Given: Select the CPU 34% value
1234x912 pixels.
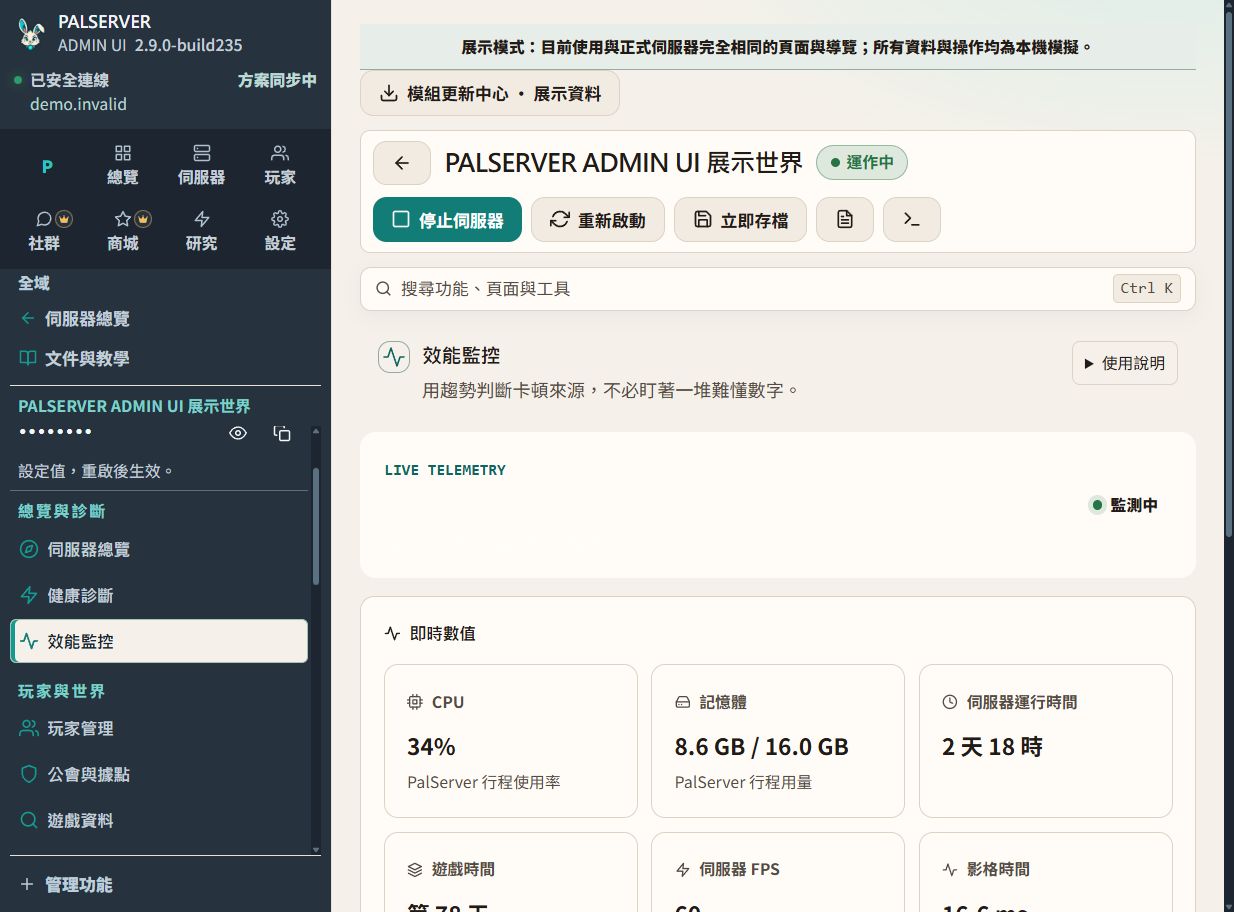Looking at the screenshot, I should (431, 747).
